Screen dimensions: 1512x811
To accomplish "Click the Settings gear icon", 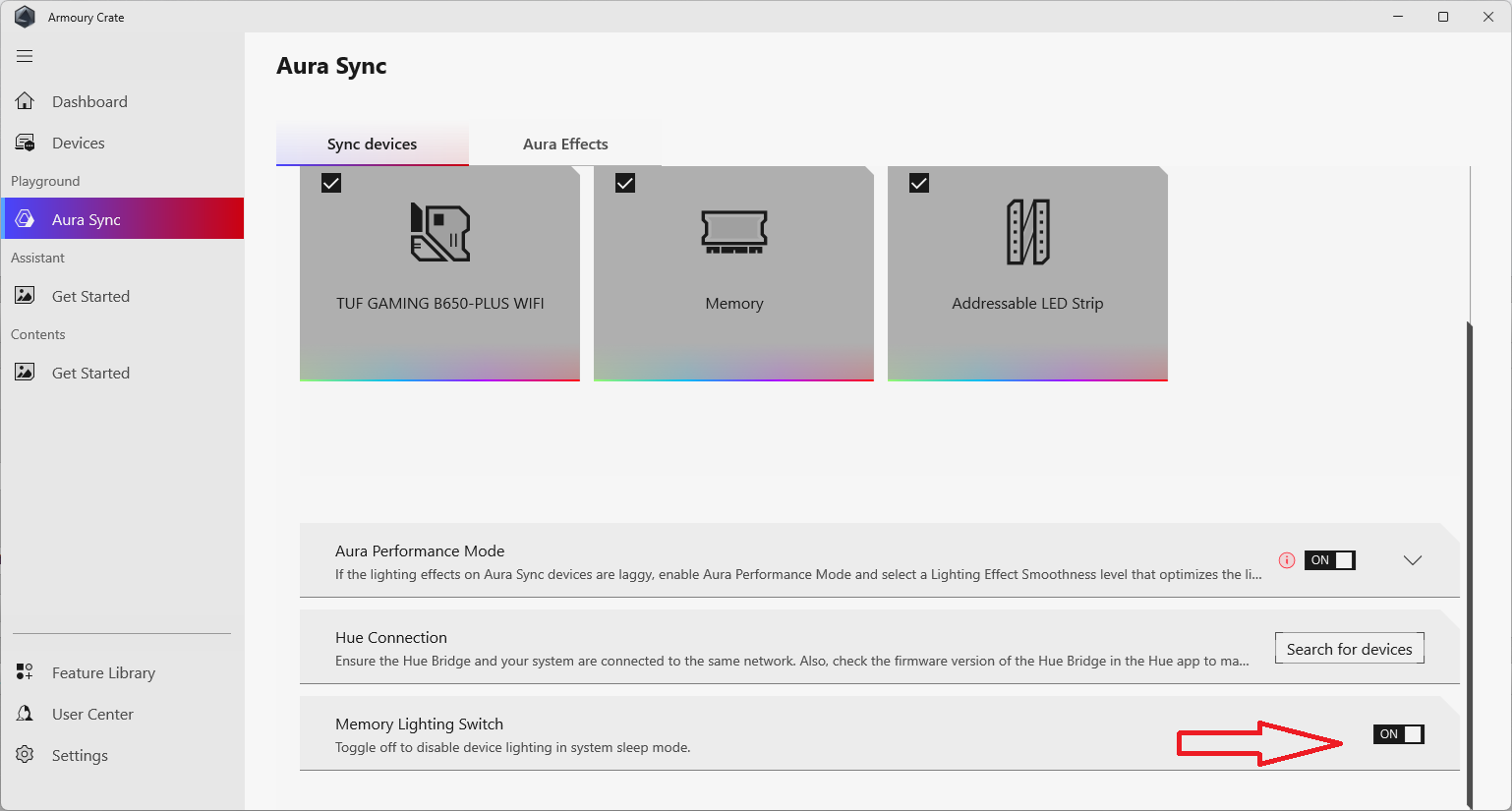I will point(26,755).
